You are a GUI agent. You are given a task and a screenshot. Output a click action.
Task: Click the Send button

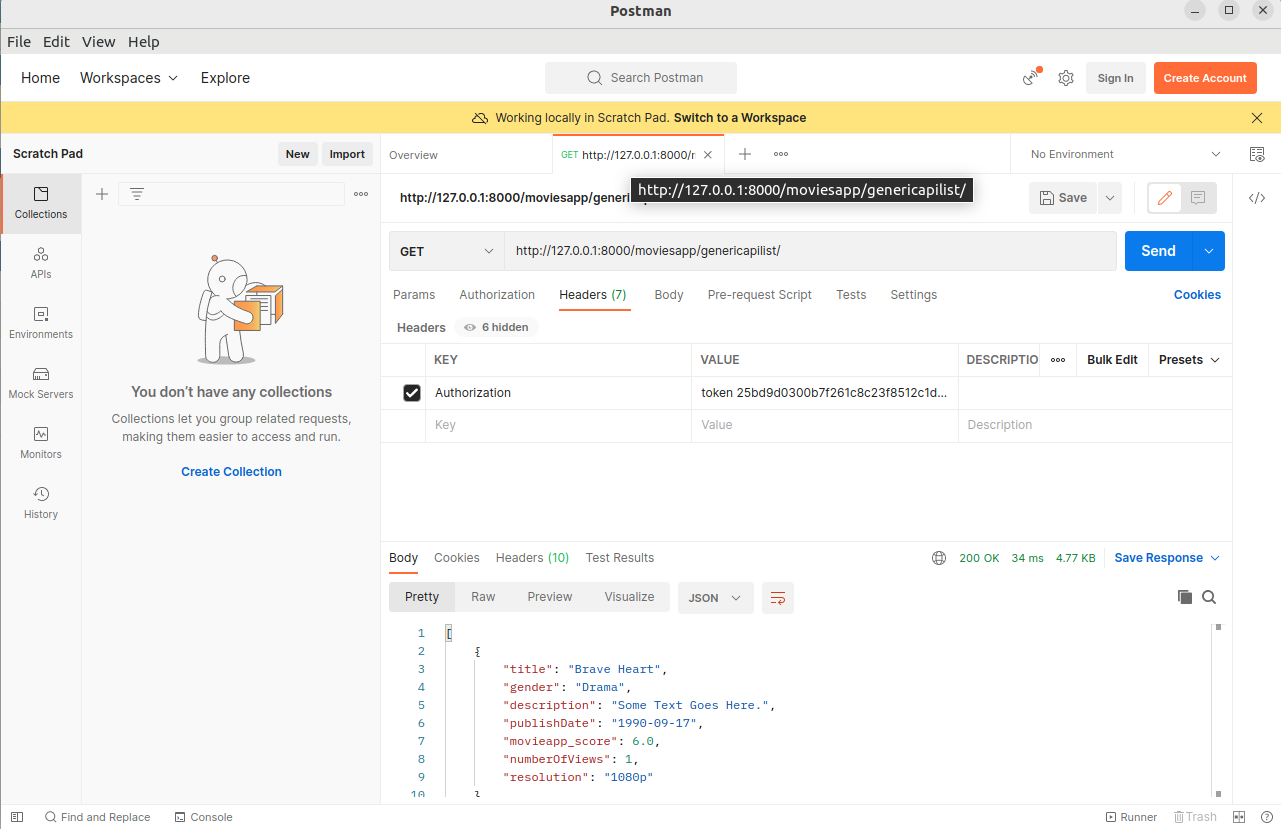coord(1158,251)
